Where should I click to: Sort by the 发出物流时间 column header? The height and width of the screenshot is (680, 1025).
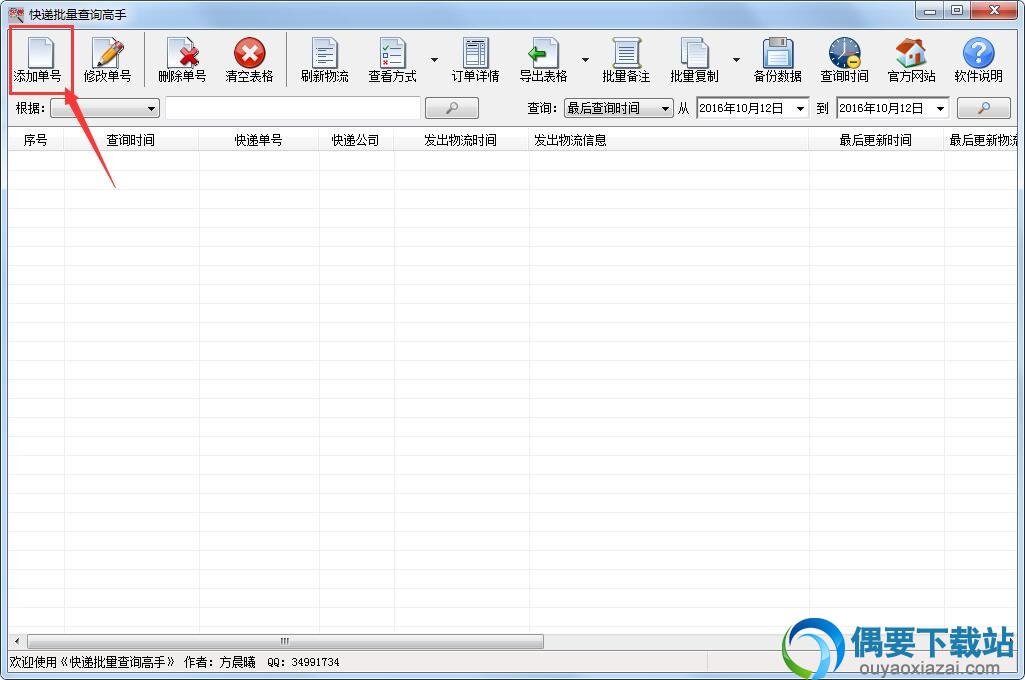(461, 140)
